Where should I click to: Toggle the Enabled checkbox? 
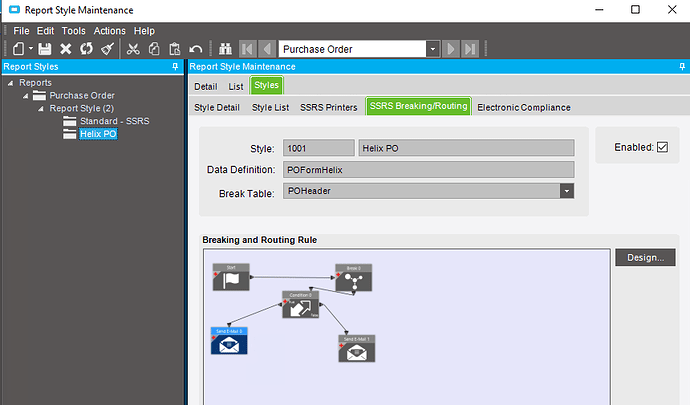pos(662,147)
